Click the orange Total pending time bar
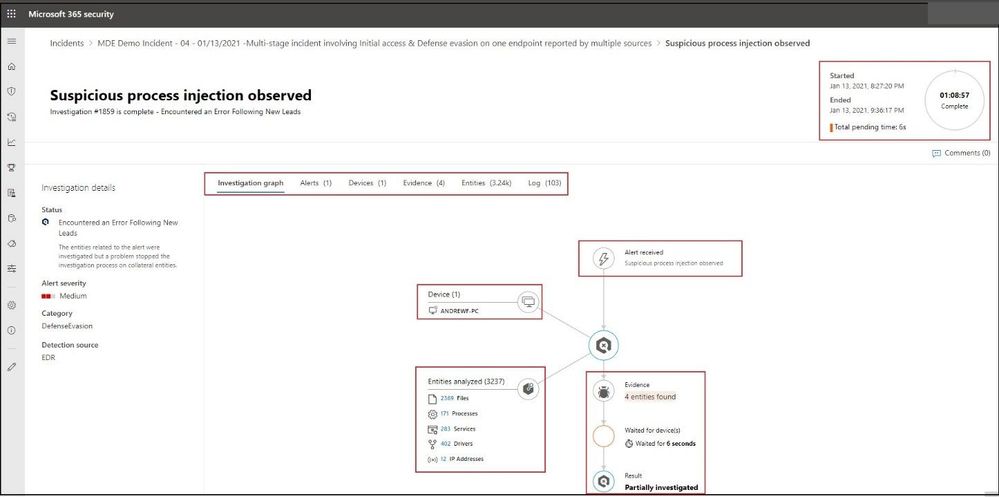This screenshot has height=497, width=999. (x=831, y=127)
